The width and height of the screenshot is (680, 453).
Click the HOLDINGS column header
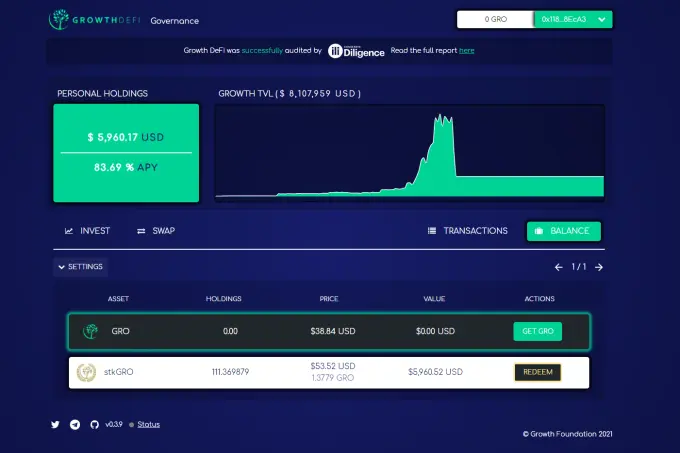click(x=224, y=299)
